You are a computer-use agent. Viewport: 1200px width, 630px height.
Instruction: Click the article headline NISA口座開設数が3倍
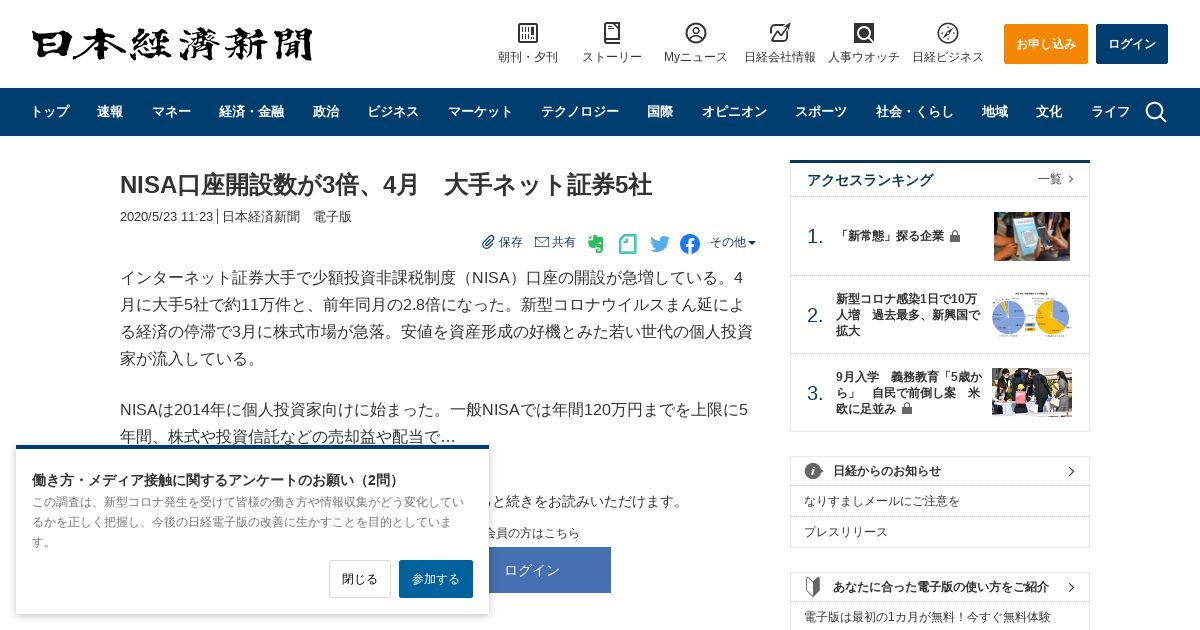tap(386, 185)
